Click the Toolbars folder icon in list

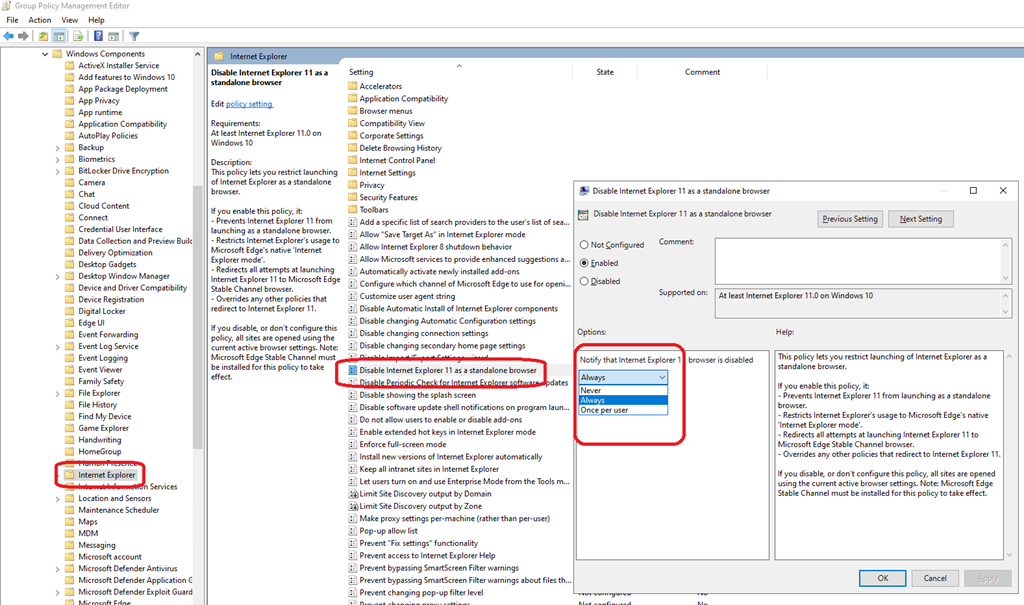352,210
